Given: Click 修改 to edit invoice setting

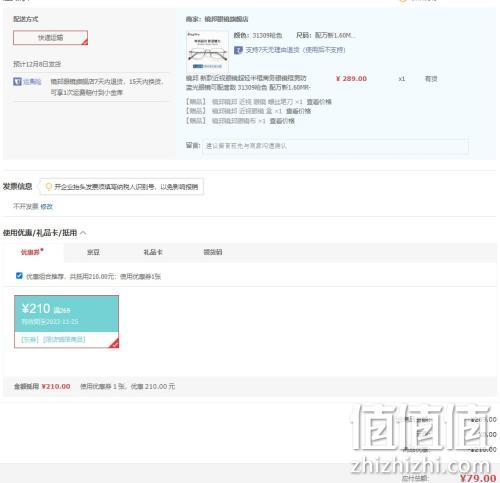Looking at the screenshot, I should pos(46,207).
